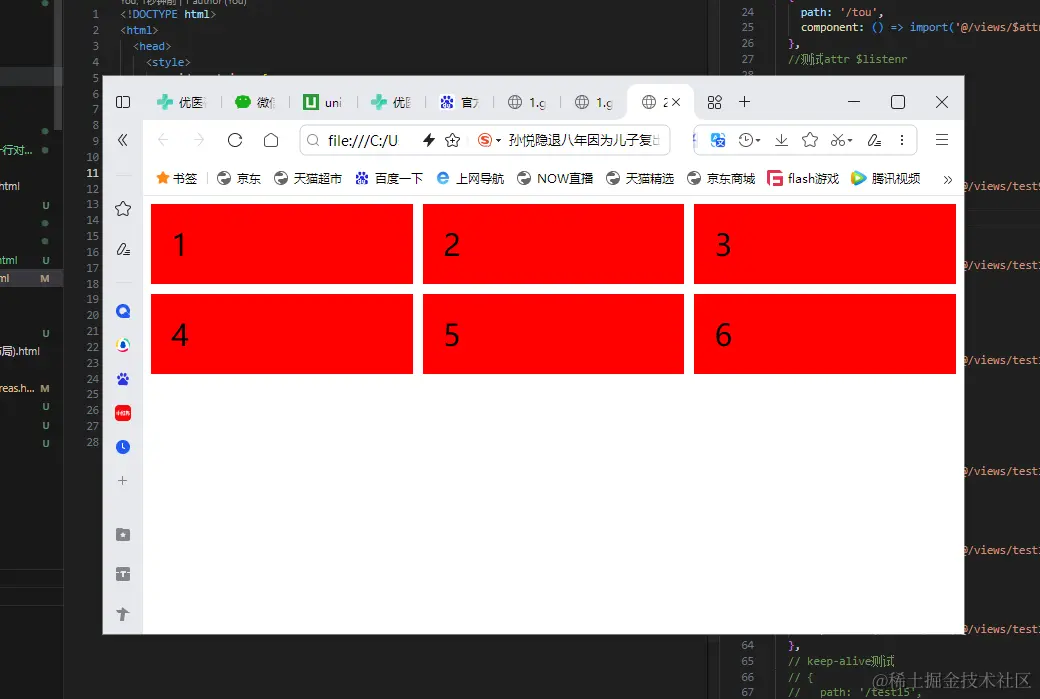
Task: Click the file:///C:/U address field
Action: (x=362, y=141)
